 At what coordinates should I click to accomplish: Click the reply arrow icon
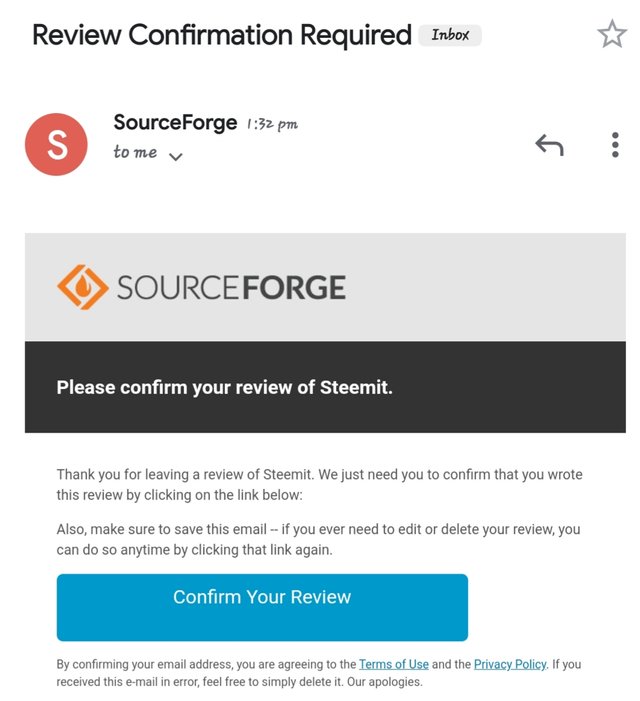click(x=549, y=146)
